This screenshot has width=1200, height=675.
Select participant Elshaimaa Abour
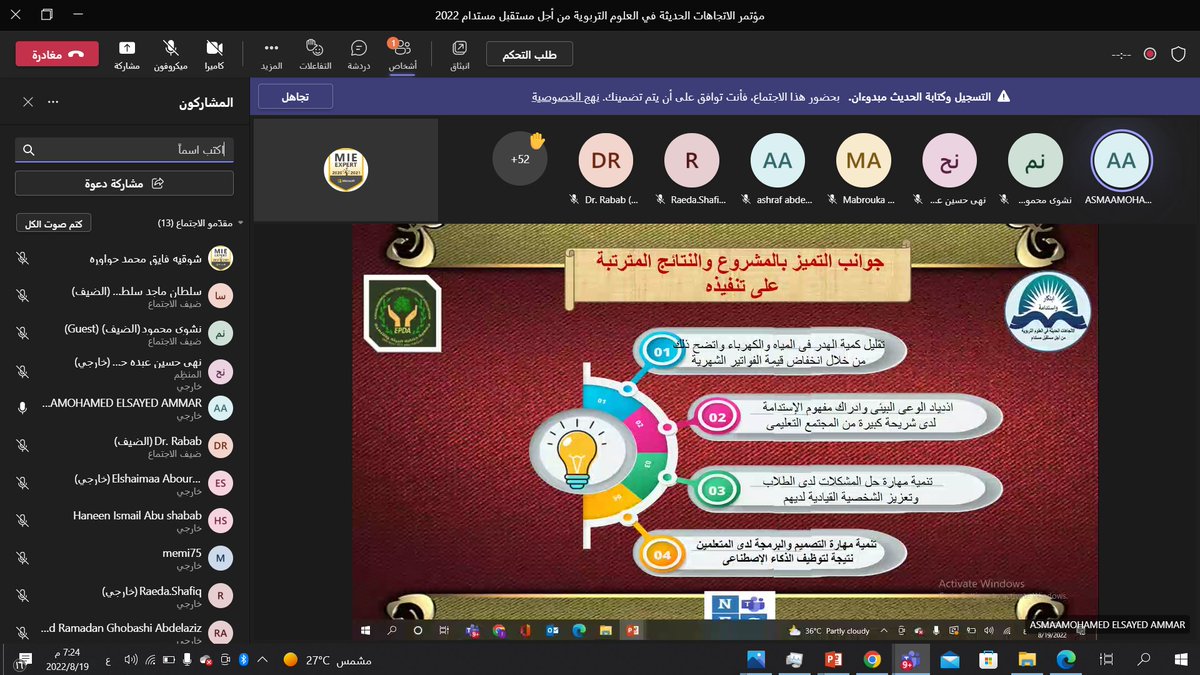[124, 484]
